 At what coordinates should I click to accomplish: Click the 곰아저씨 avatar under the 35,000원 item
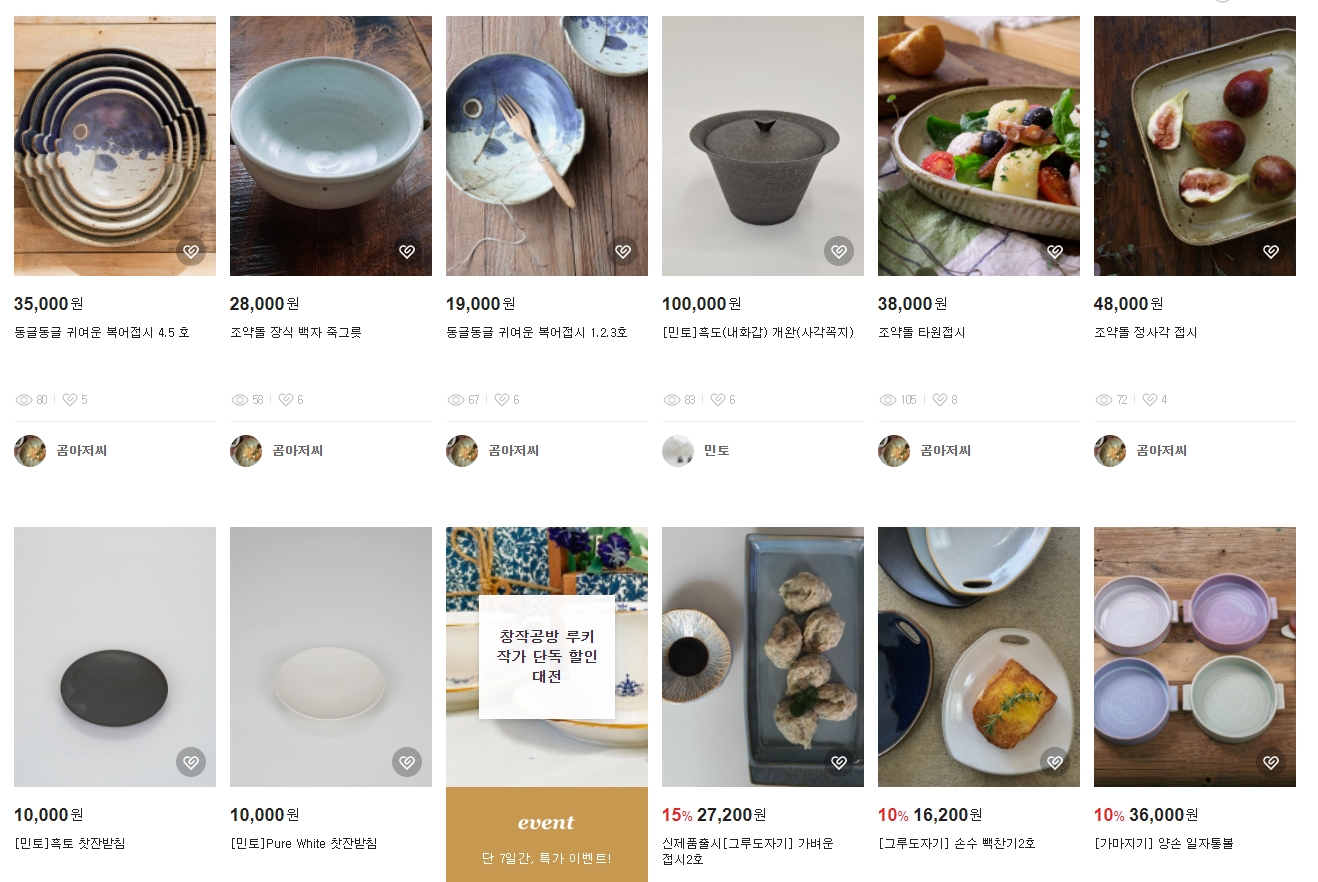coord(30,451)
